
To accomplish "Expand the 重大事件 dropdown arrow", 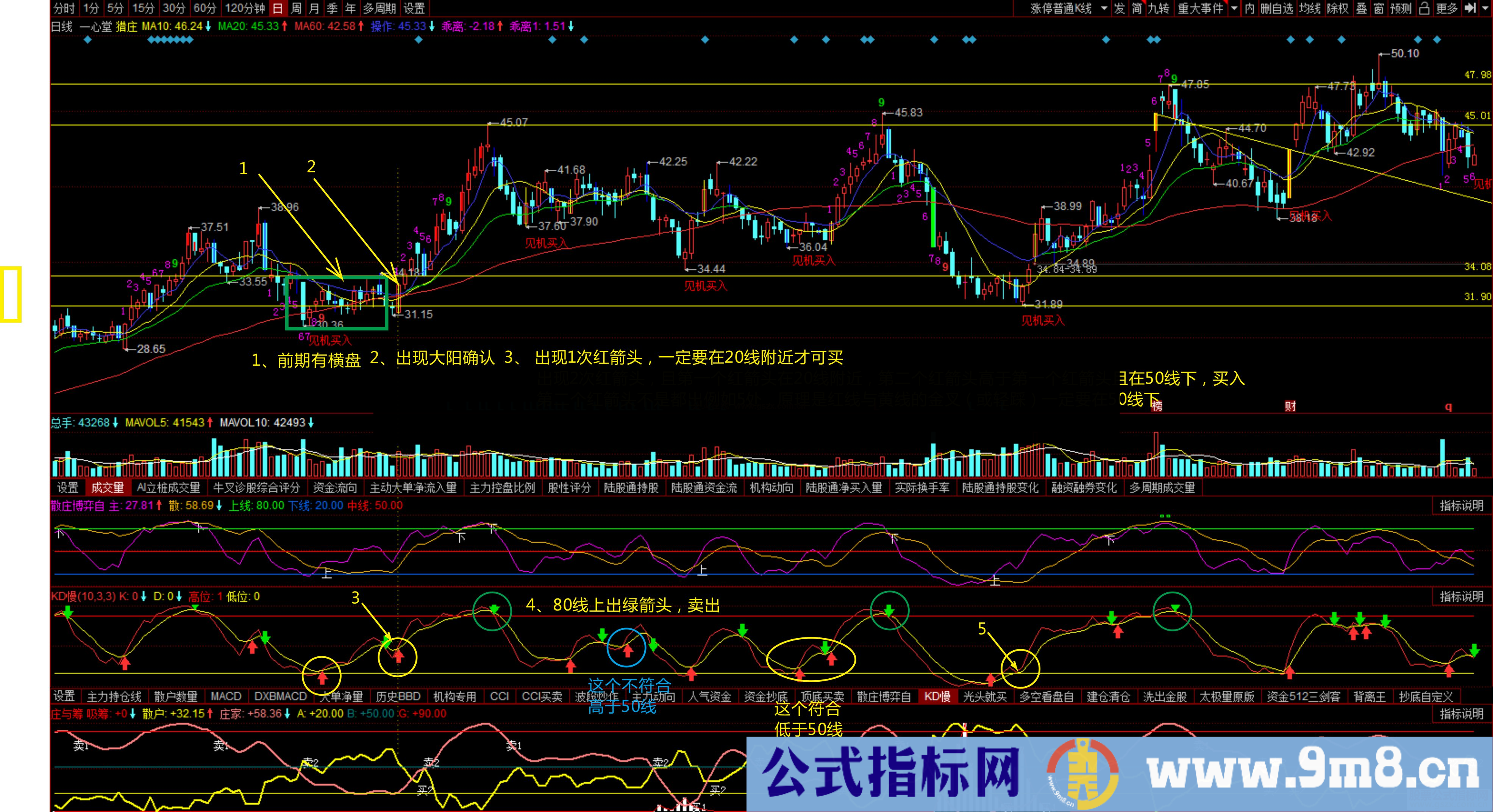I will coord(1234,8).
